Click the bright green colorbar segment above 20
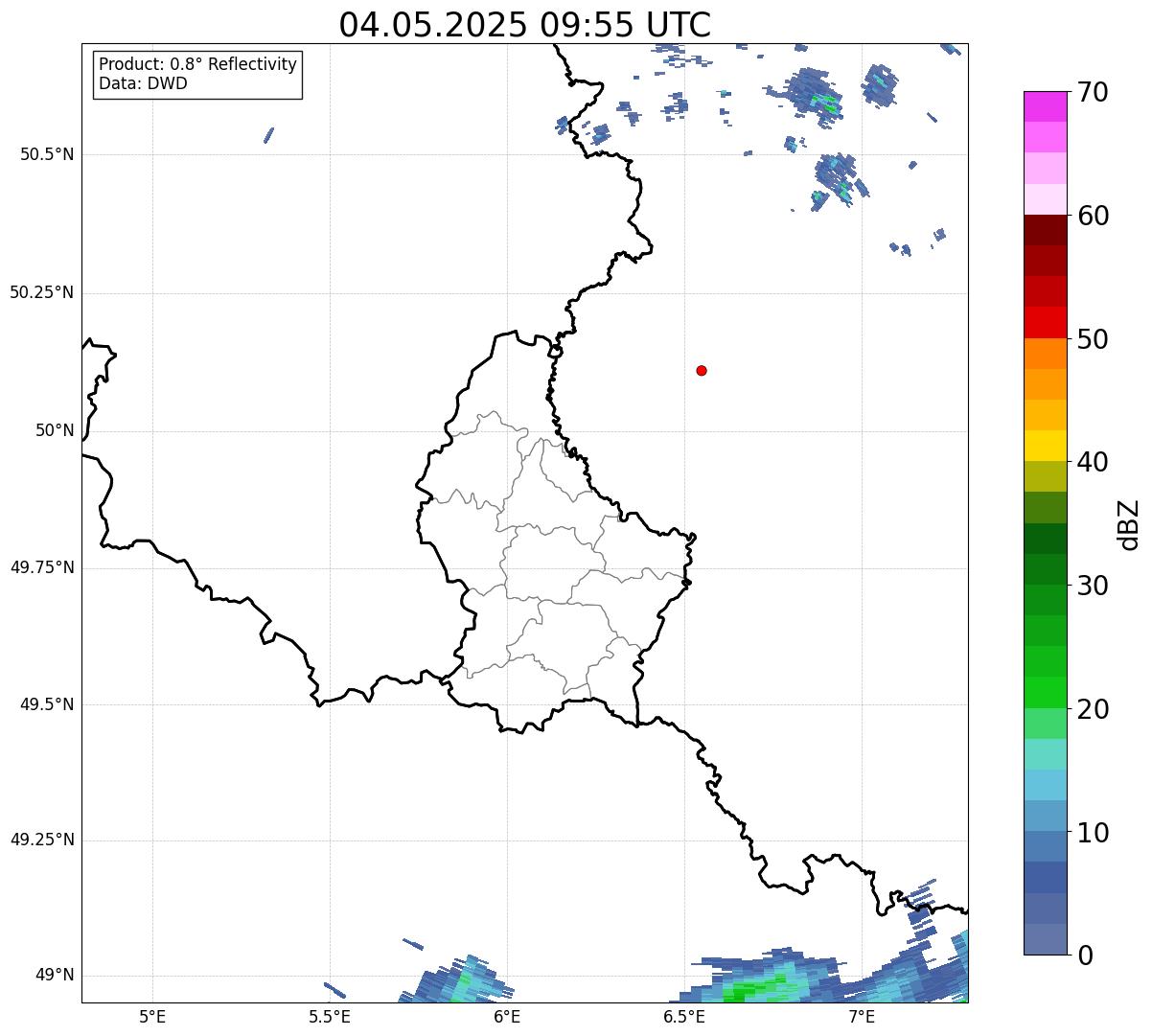This screenshot has width=1152, height=1036. tap(1045, 693)
